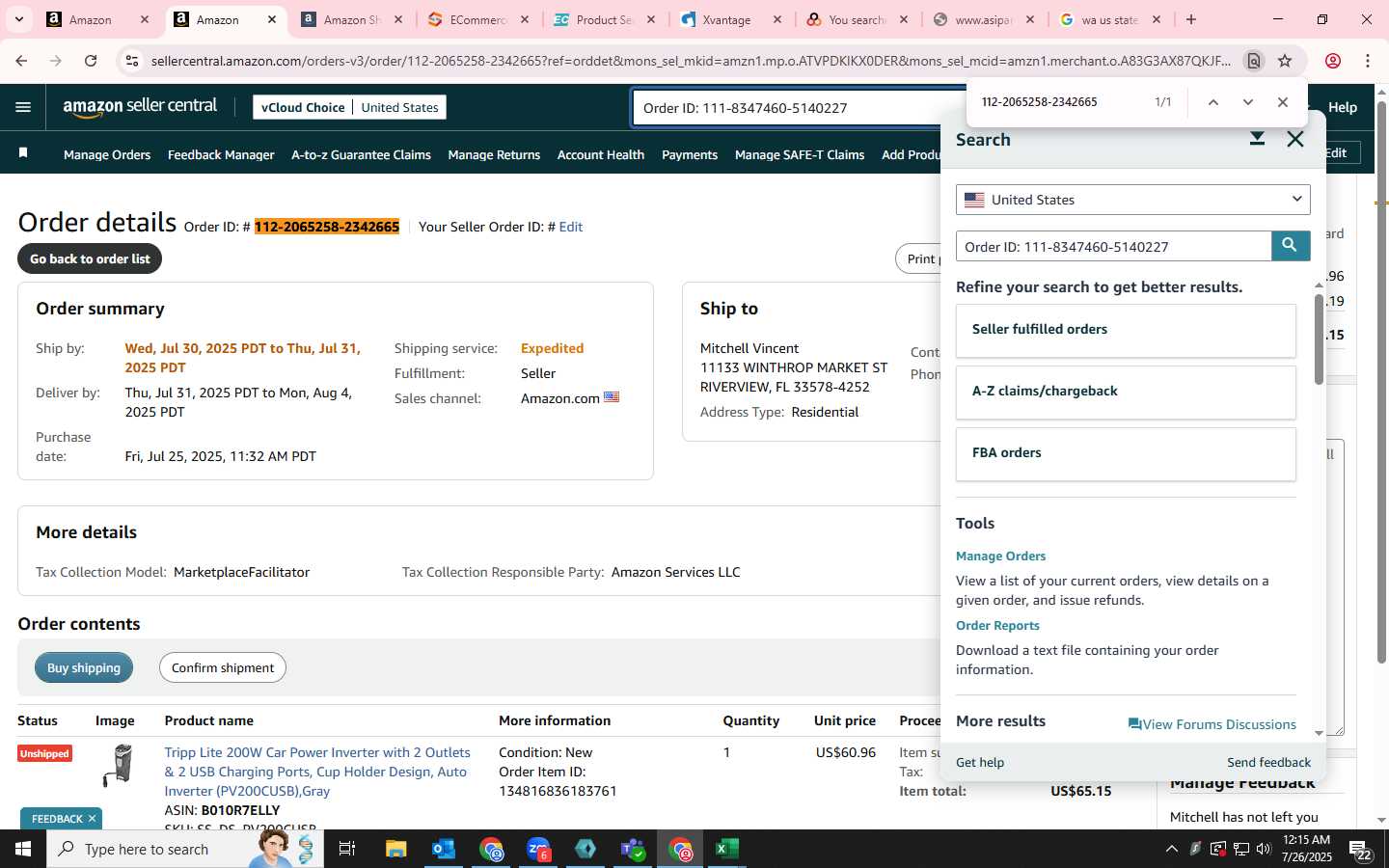Close the FEEDBACK tab with X
The width and height of the screenshot is (1389, 868).
(x=92, y=818)
